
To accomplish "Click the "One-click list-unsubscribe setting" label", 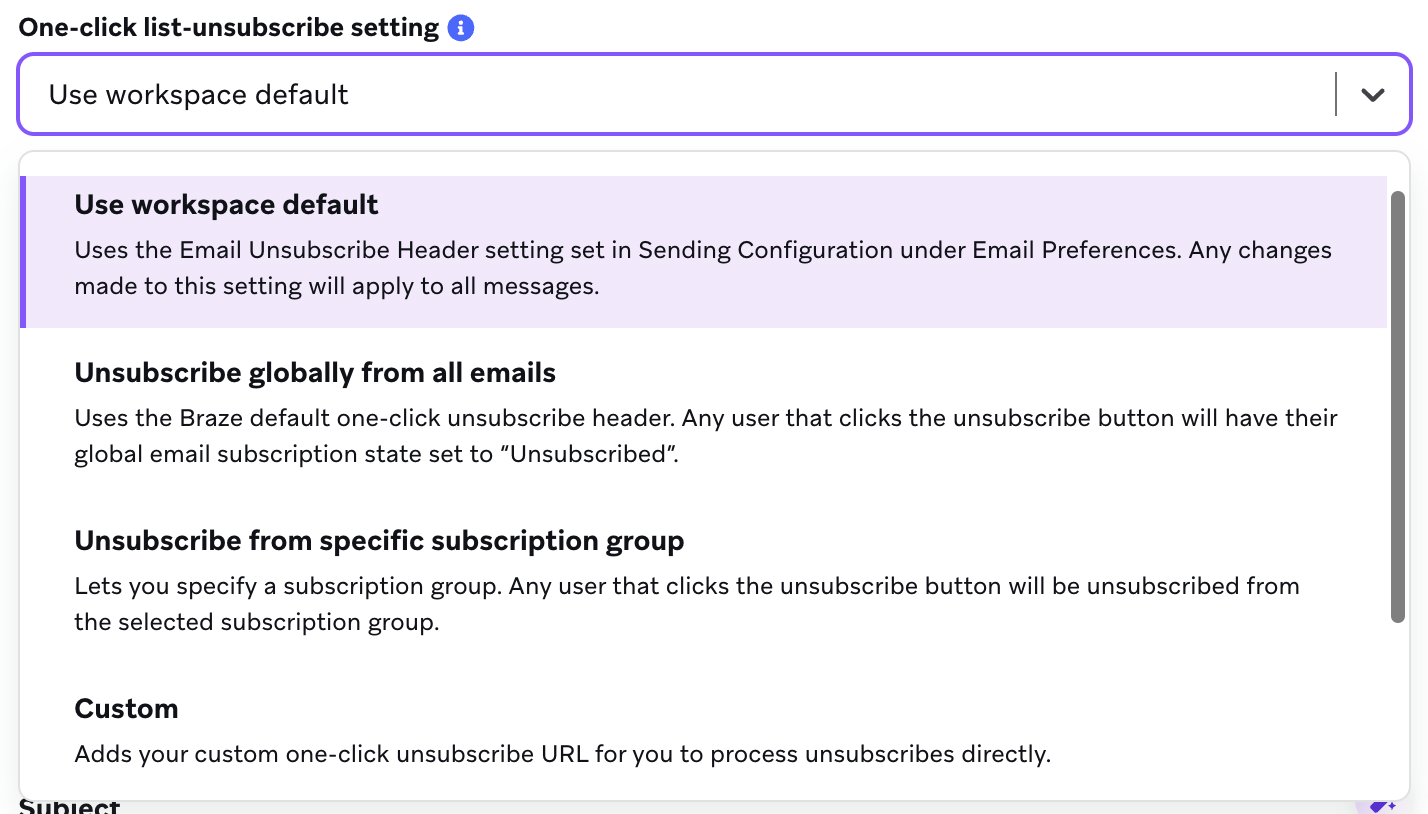I will click(229, 28).
